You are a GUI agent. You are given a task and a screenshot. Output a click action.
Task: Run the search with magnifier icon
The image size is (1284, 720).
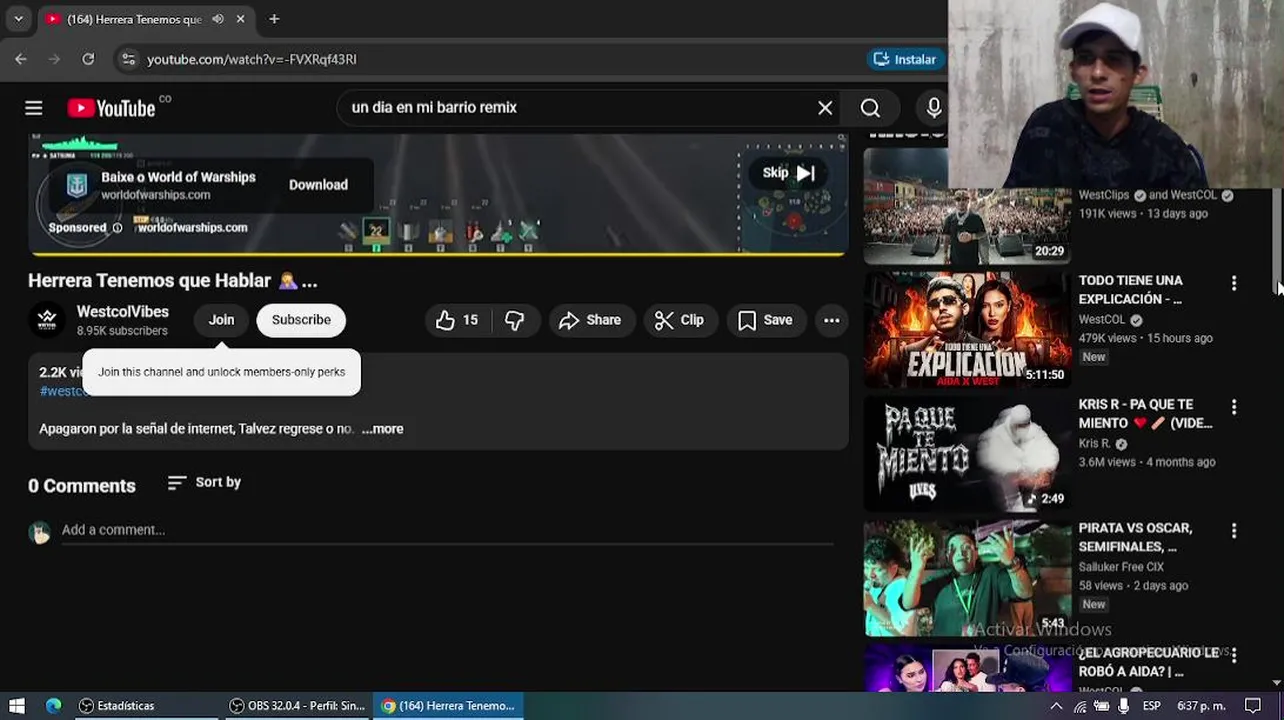[870, 108]
